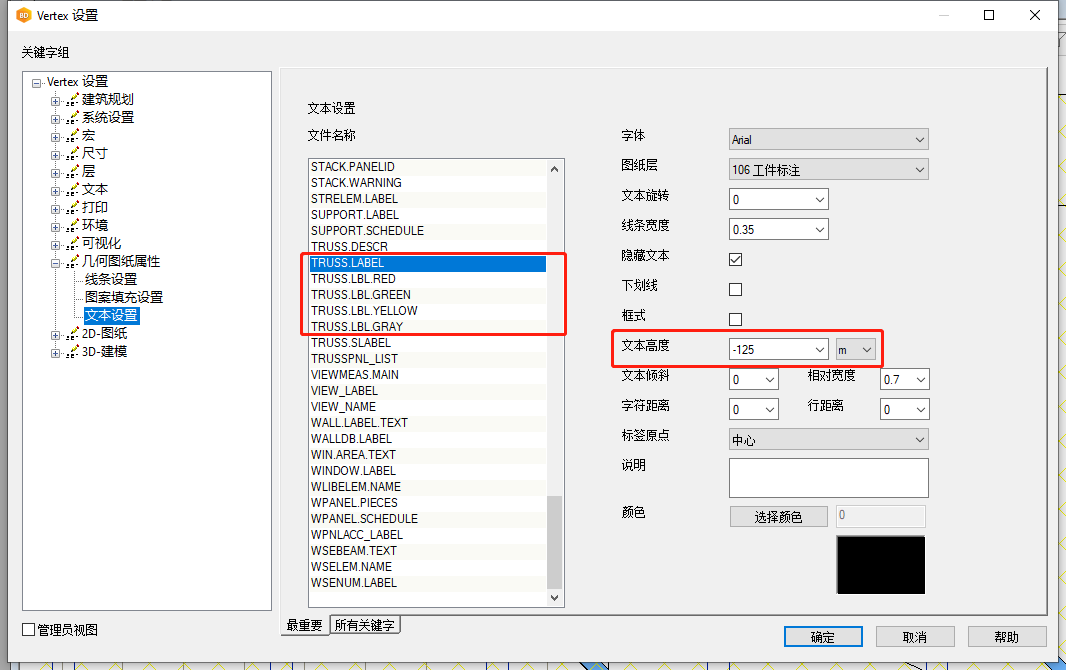Click the 系统设置 tree node icon
The image size is (1066, 670).
pos(72,118)
